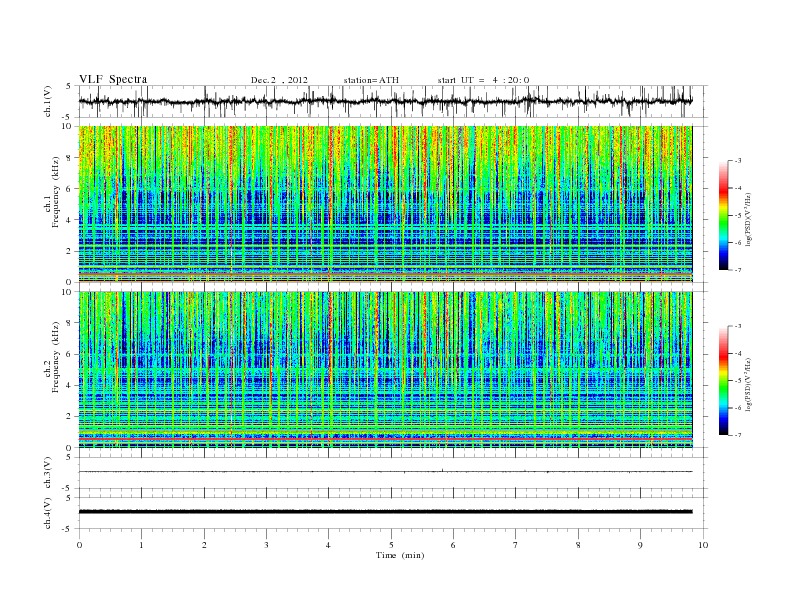This screenshot has width=792, height=612.
Task: Click time axis tick label '3'
Action: (x=266, y=545)
